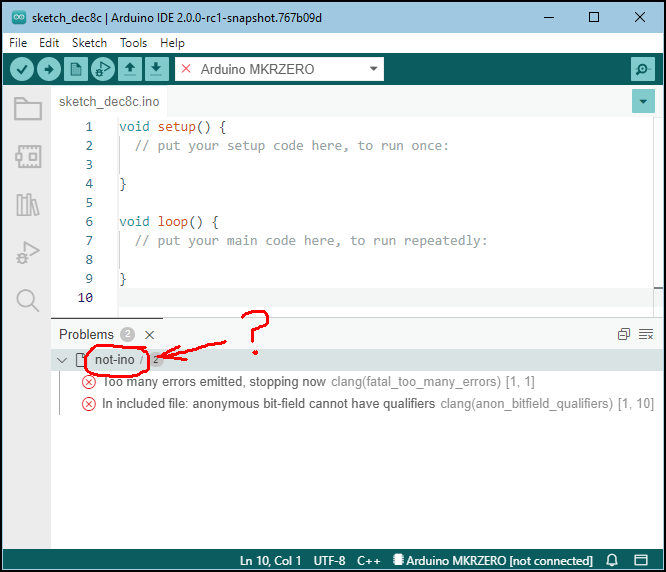Open the Debug panel in sidebar
Image resolution: width=666 pixels, height=572 pixels.
28,253
